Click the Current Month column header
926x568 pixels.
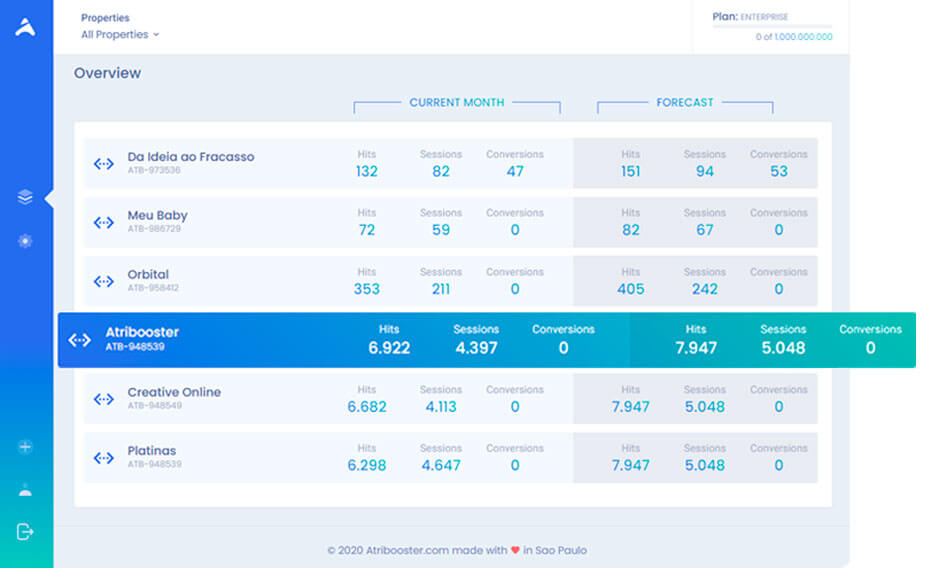pos(456,102)
